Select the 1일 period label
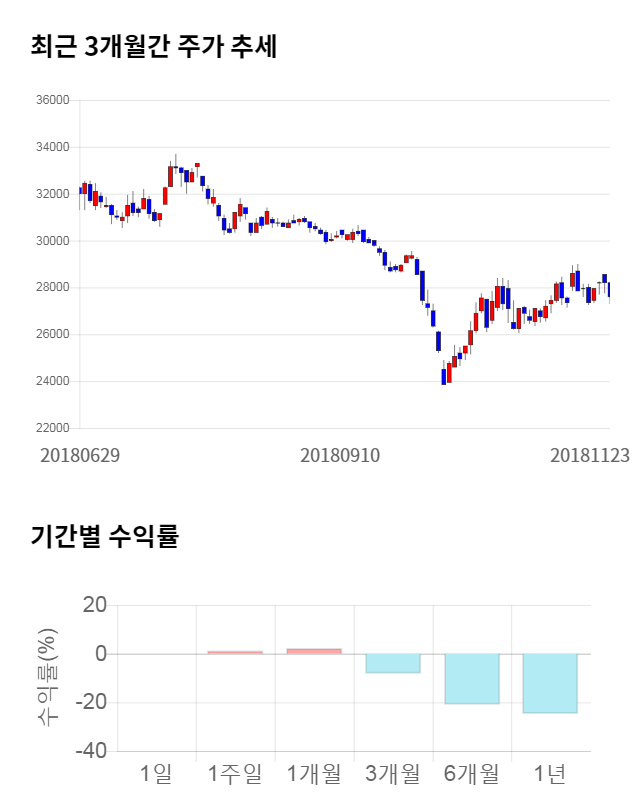Screen dimensions: 640x810 coord(157,773)
